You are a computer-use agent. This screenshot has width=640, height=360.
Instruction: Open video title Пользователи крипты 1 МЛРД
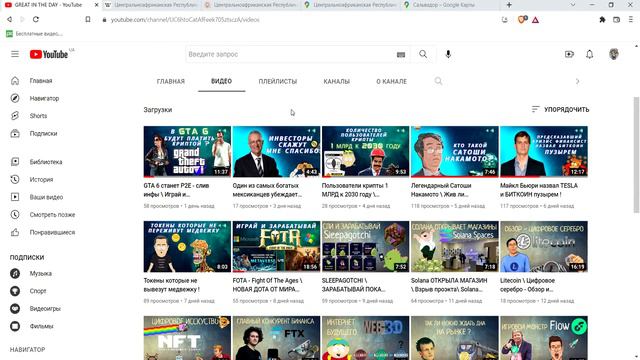pyautogui.click(x=354, y=190)
